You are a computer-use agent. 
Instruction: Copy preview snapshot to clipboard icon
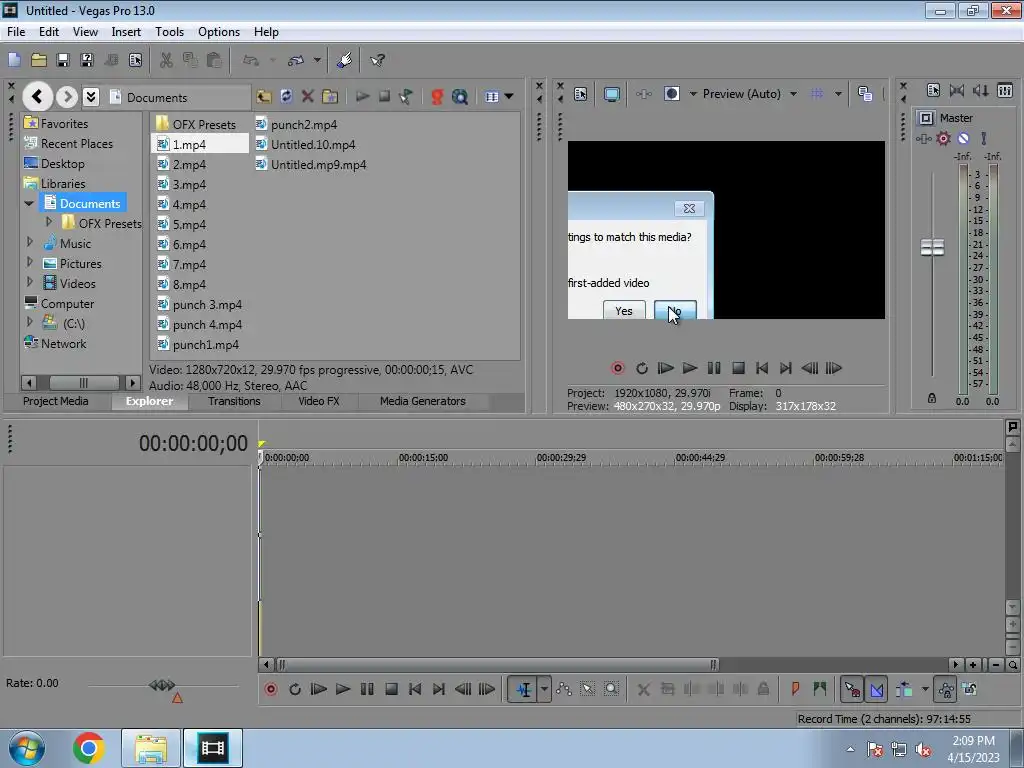865,94
